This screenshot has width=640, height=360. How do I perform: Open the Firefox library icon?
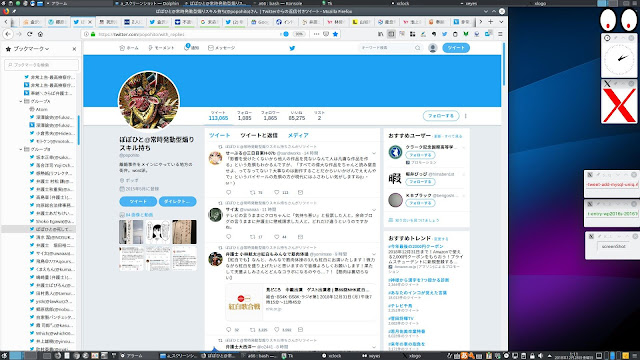click(x=380, y=34)
